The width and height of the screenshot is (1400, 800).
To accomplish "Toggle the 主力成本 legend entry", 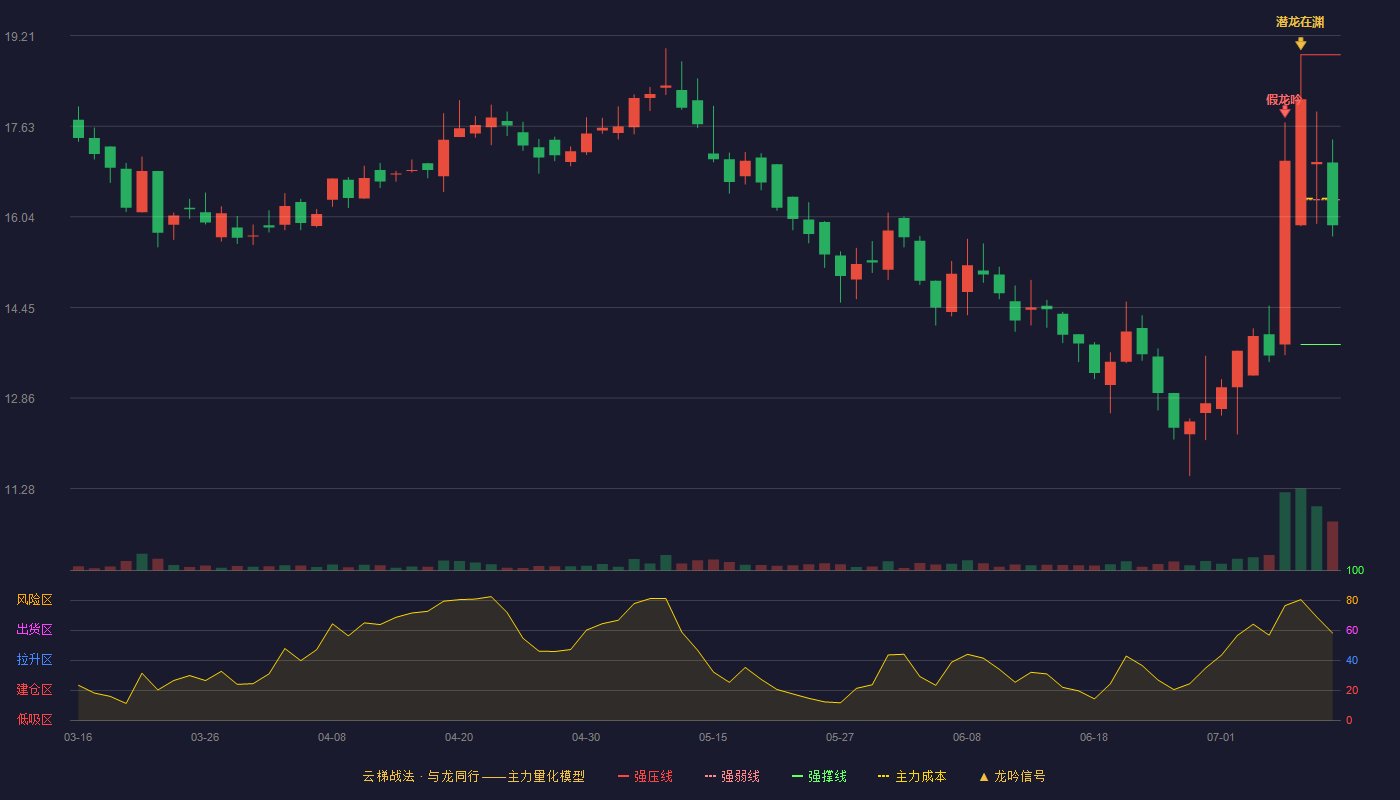I will tap(912, 776).
